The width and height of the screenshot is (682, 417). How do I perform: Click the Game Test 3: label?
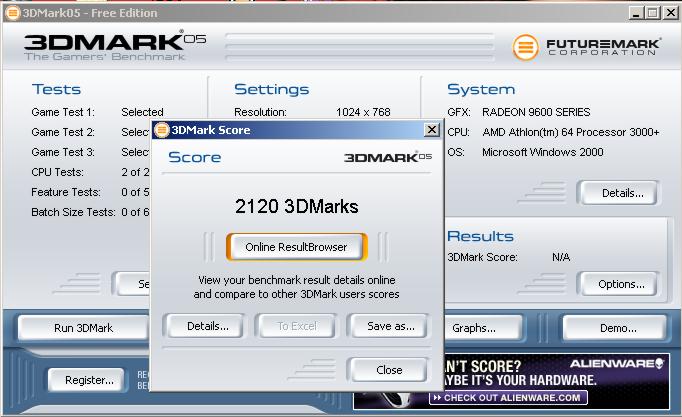(63, 152)
